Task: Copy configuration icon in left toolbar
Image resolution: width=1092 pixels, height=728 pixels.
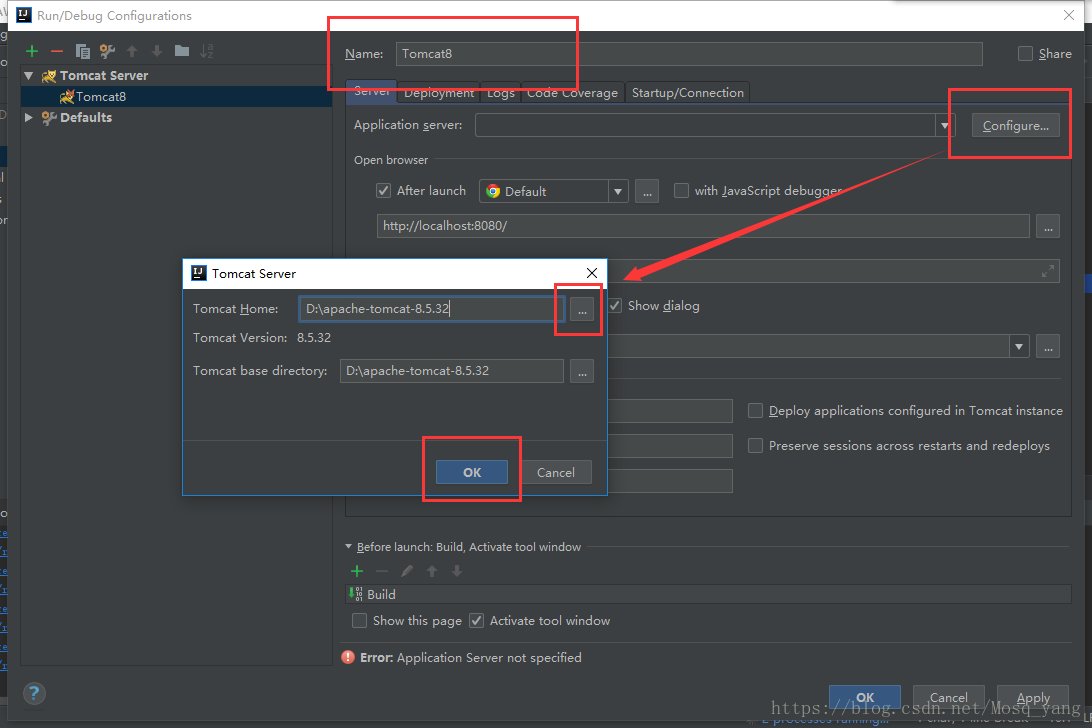Action: (x=82, y=51)
